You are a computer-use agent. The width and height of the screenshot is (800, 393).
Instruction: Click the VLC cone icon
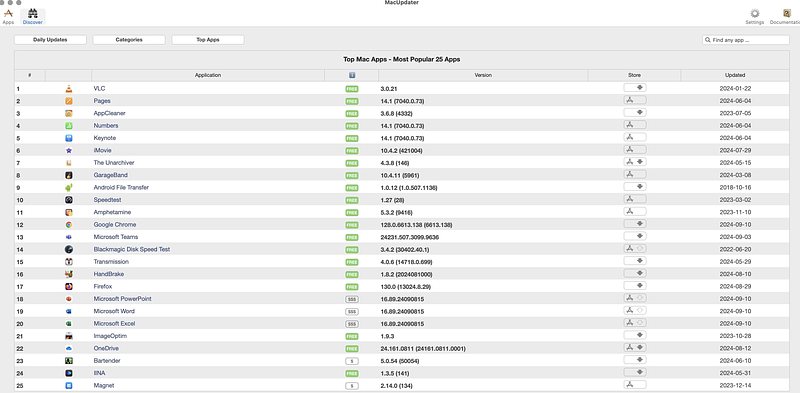coord(69,89)
